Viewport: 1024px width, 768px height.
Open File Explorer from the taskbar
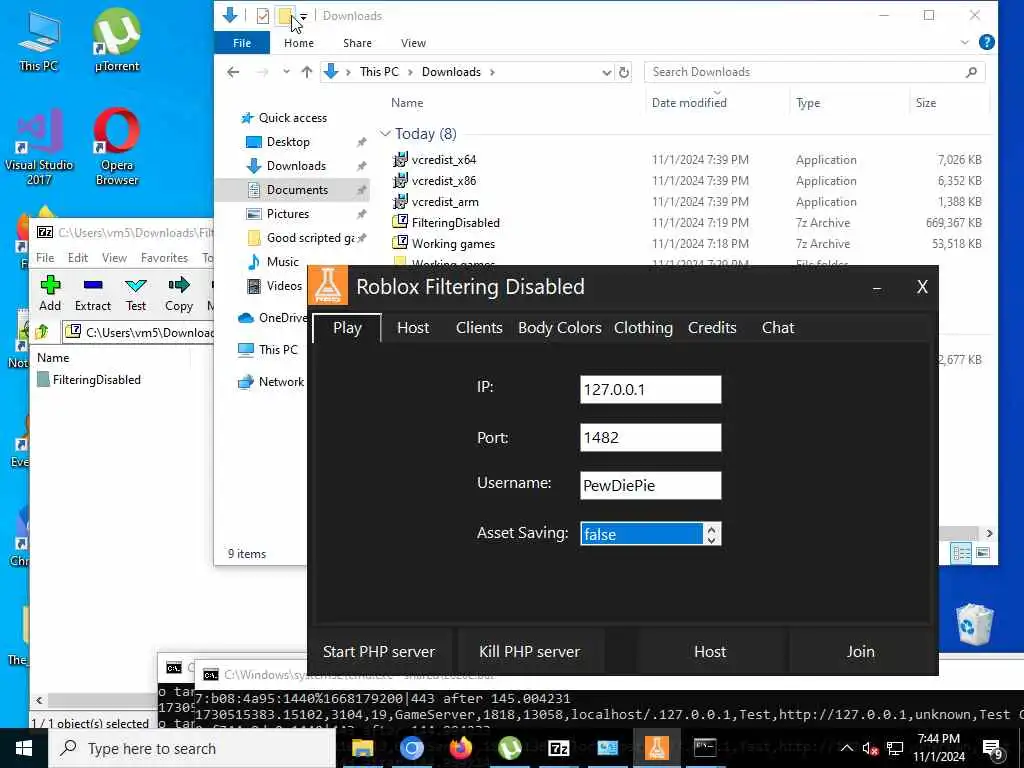click(x=362, y=748)
